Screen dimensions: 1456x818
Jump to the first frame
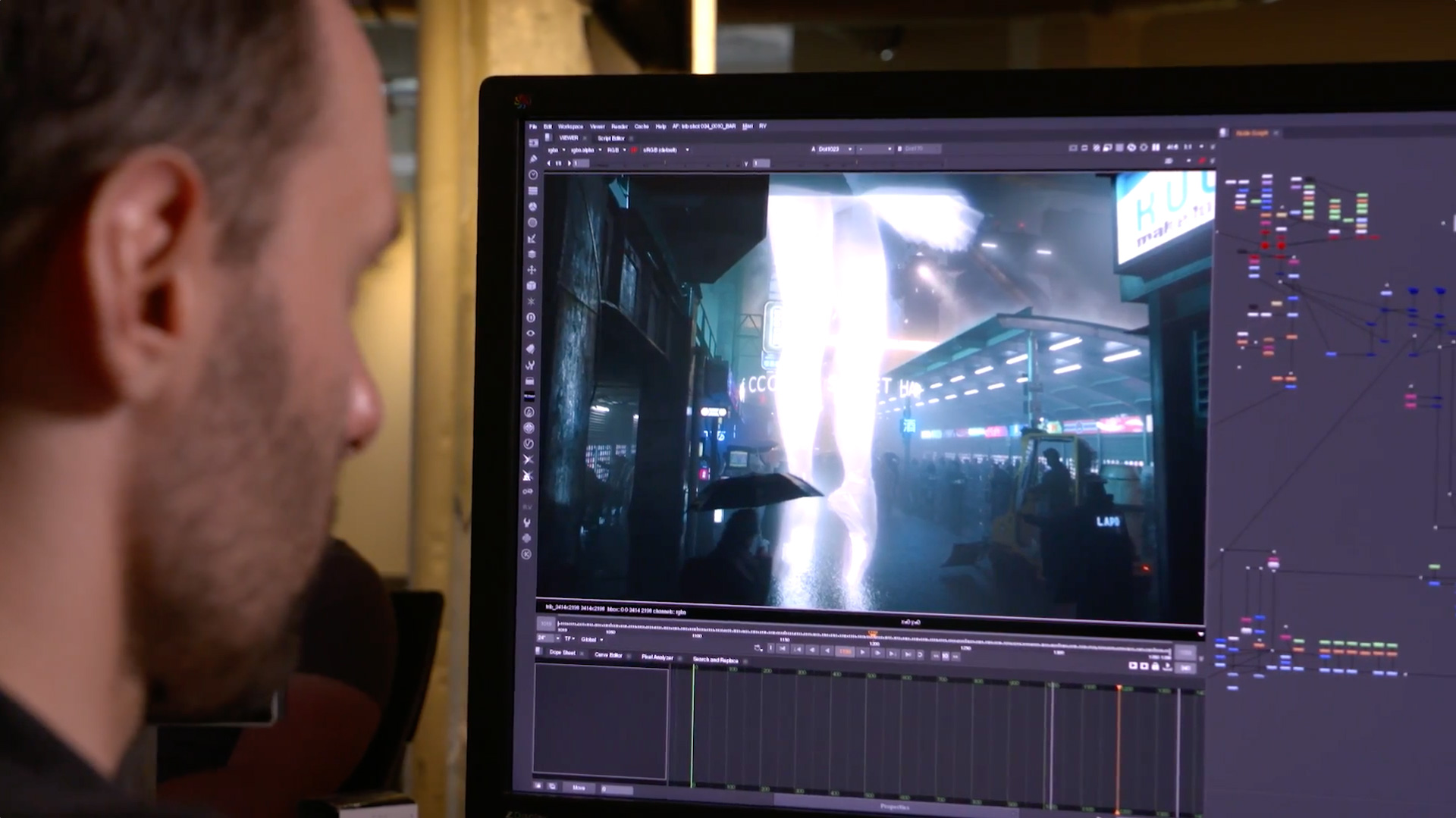(782, 649)
